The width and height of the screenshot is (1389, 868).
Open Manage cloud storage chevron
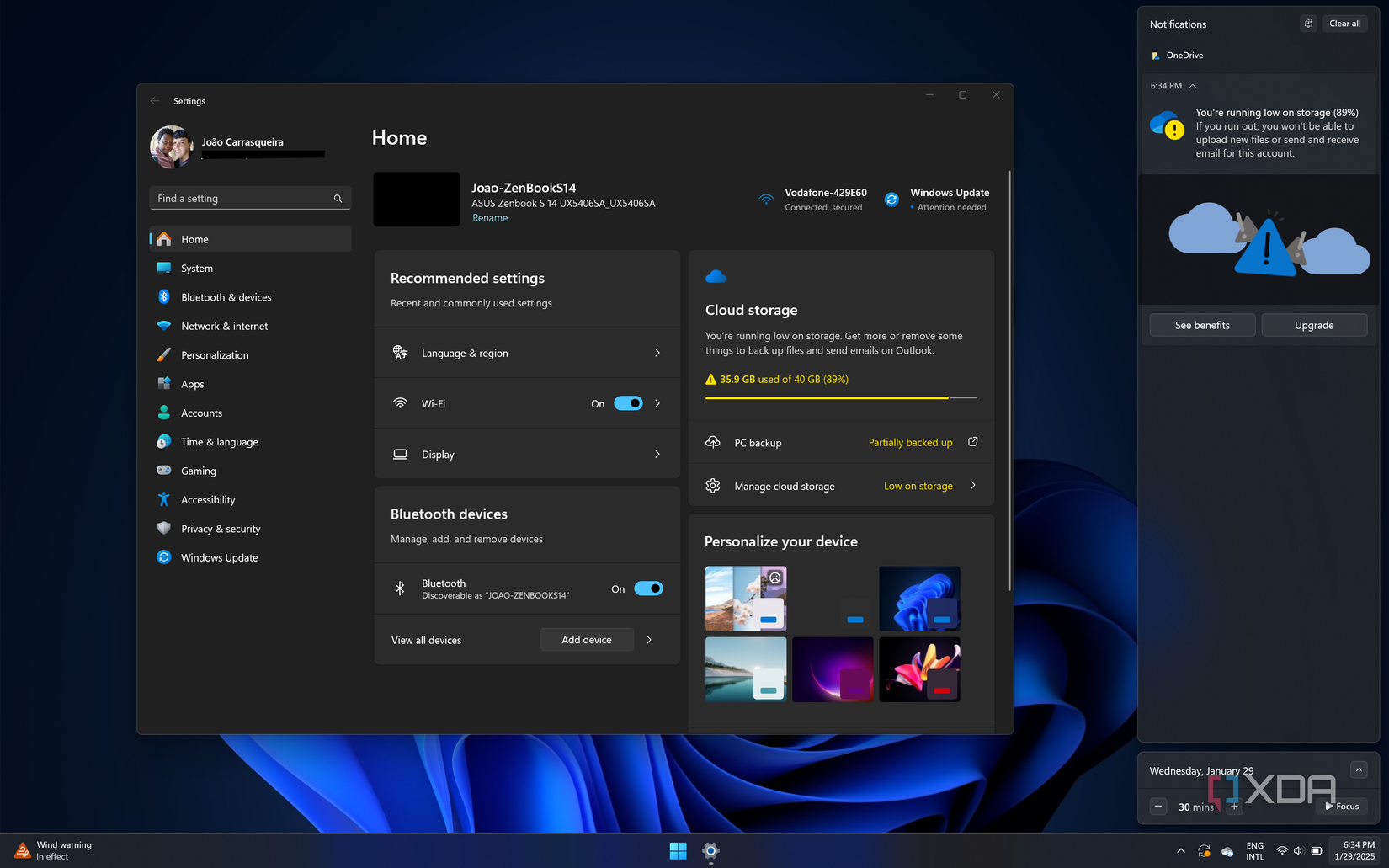pyautogui.click(x=973, y=485)
